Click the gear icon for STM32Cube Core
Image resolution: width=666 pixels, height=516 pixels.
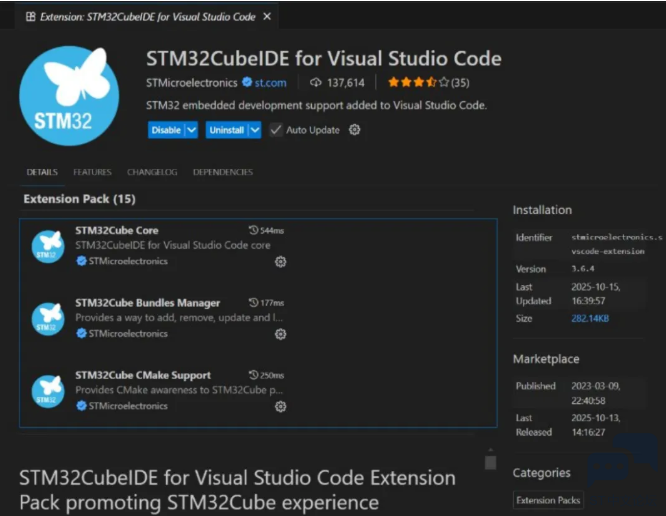280,262
